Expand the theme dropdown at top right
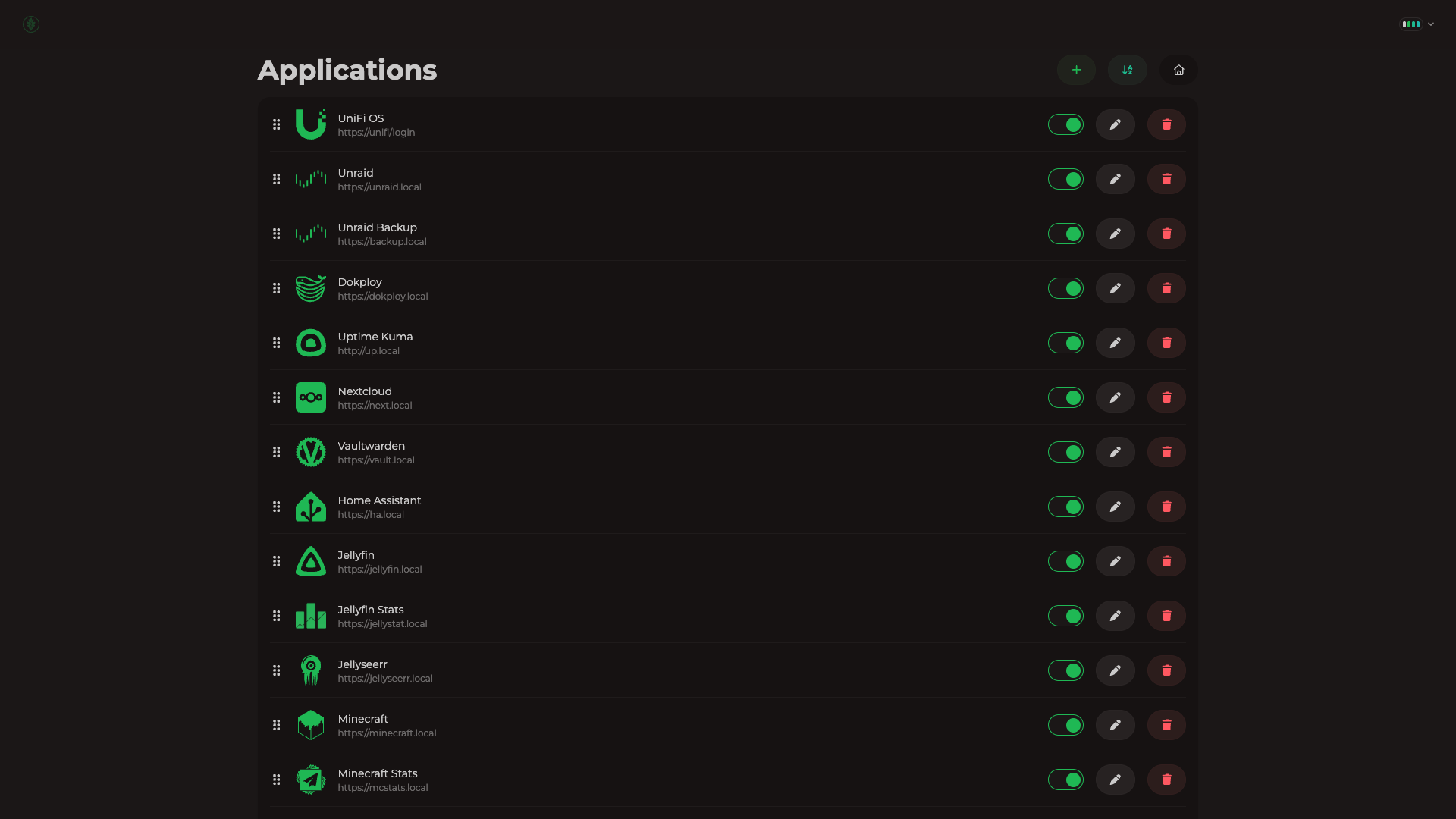The image size is (1456, 819). [1417, 24]
